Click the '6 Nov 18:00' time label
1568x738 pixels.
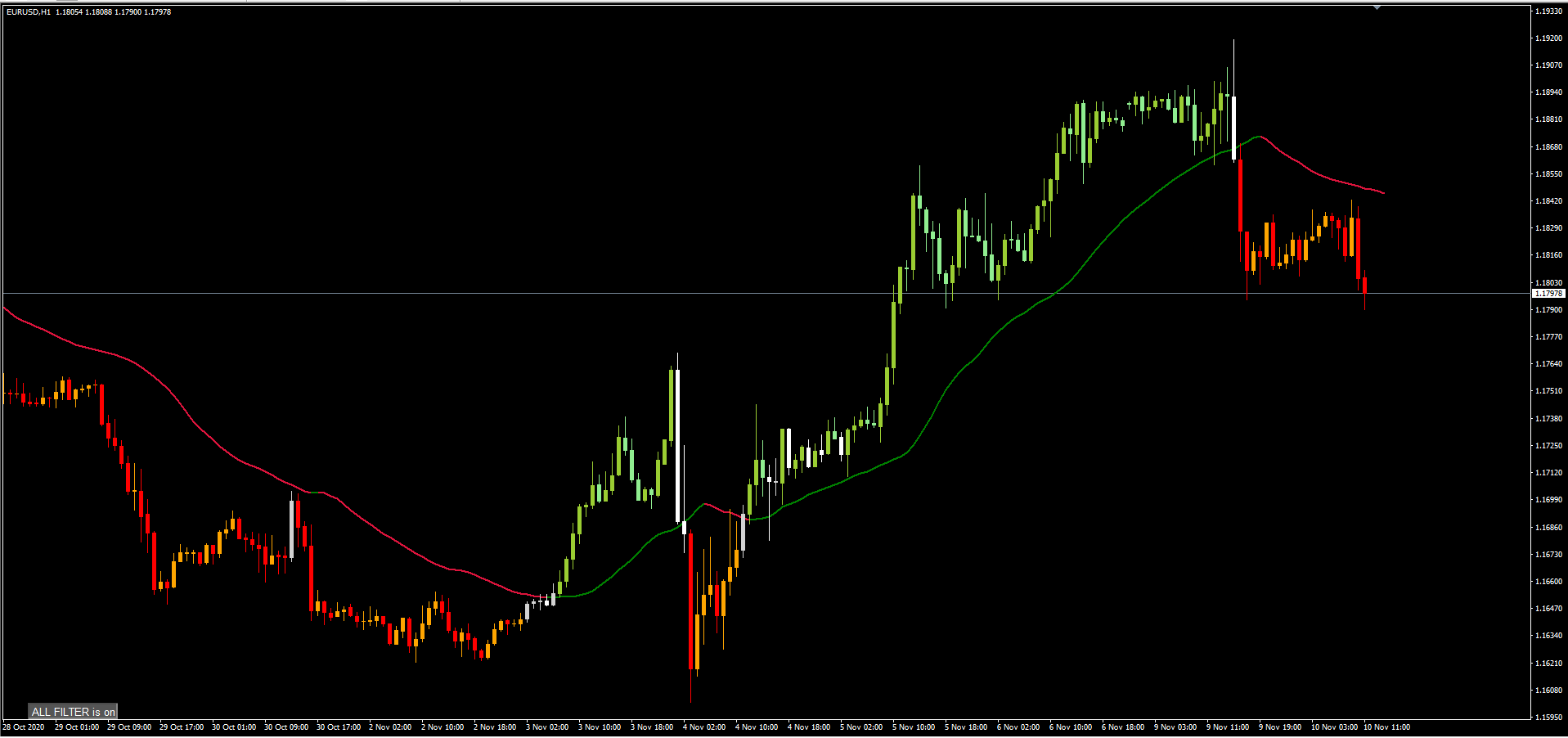(1123, 727)
